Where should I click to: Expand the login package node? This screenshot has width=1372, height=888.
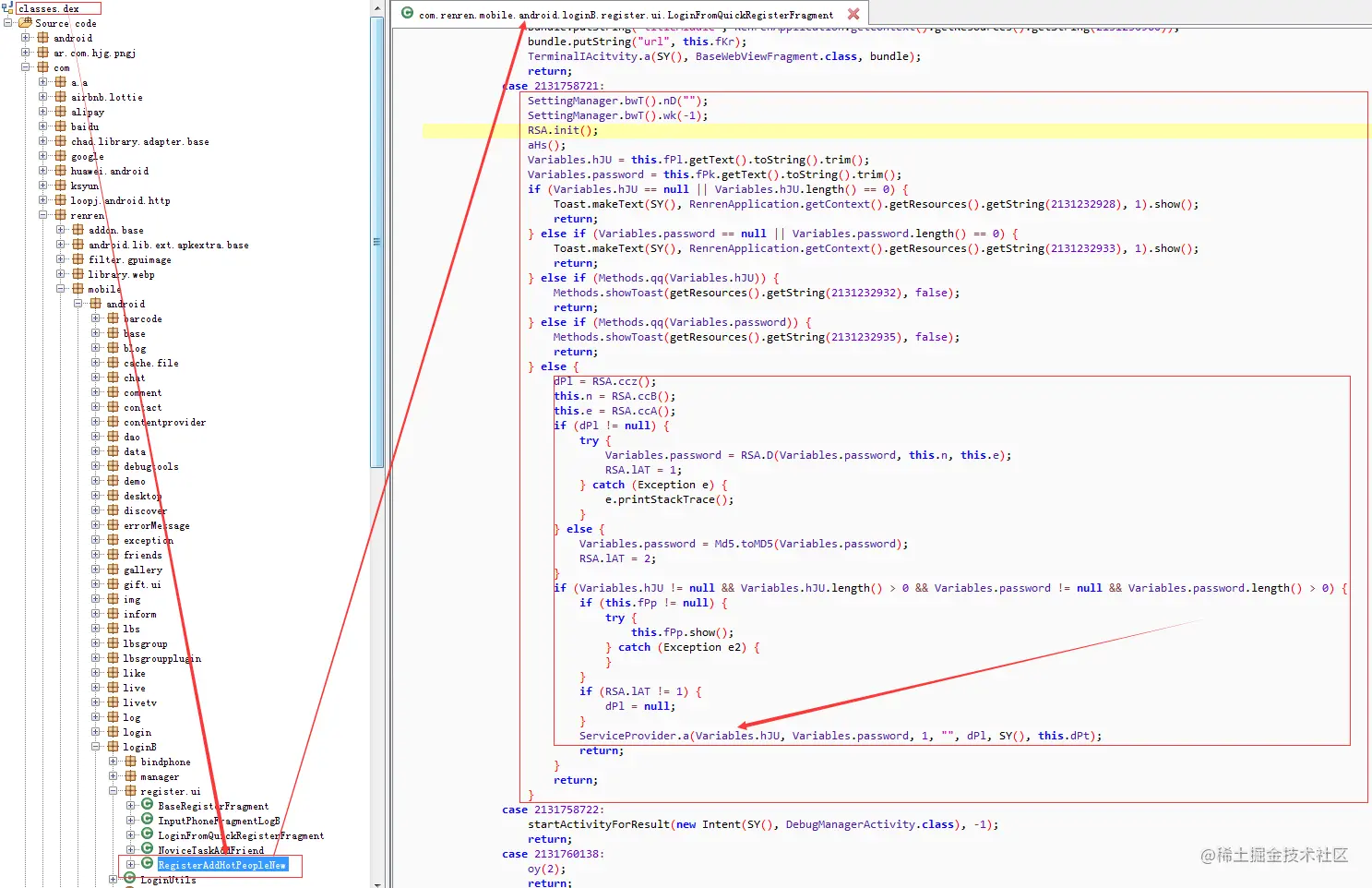[96, 732]
